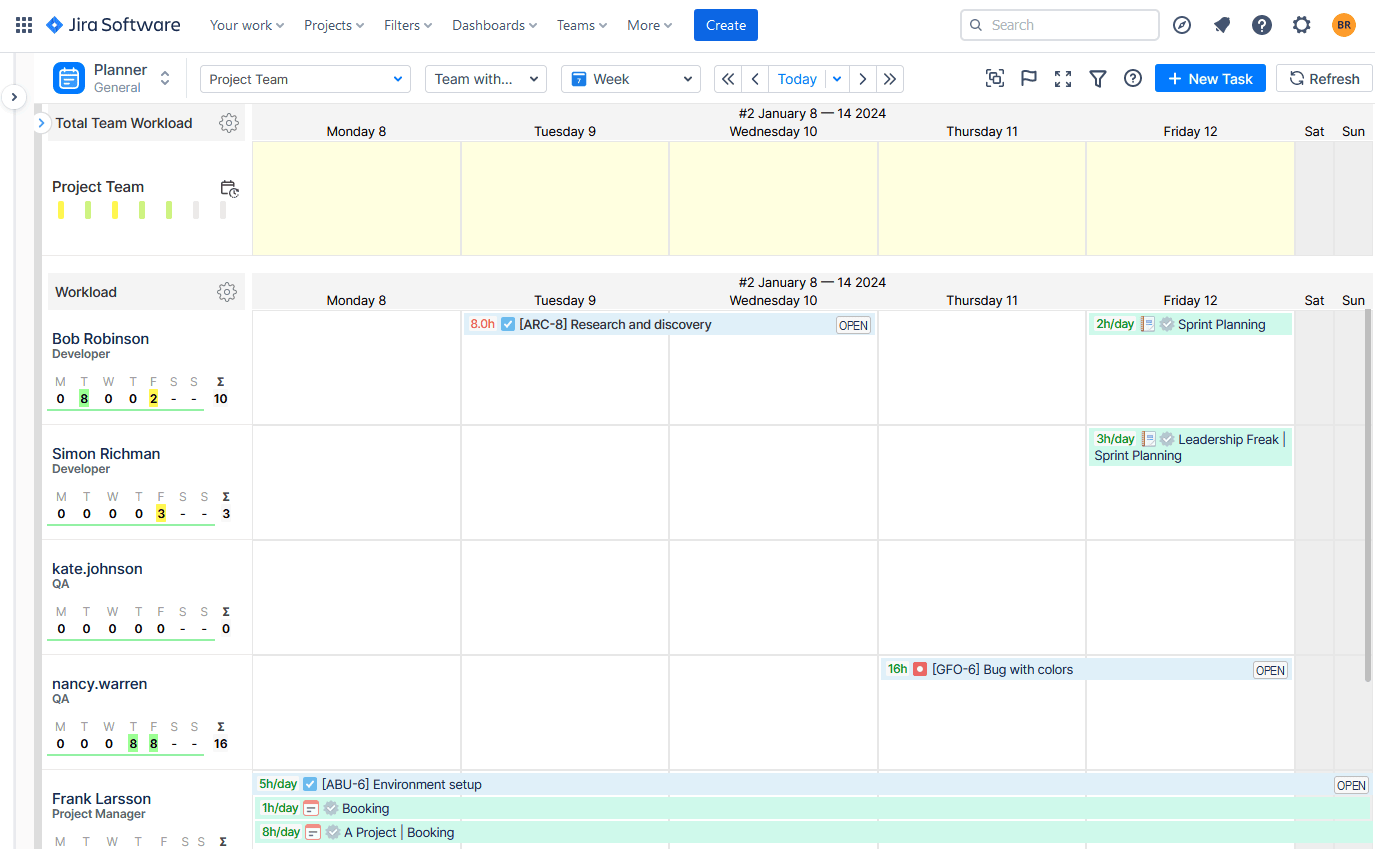Jump to Today in the planner
Screen dimensions: 1375x849
coord(797,78)
